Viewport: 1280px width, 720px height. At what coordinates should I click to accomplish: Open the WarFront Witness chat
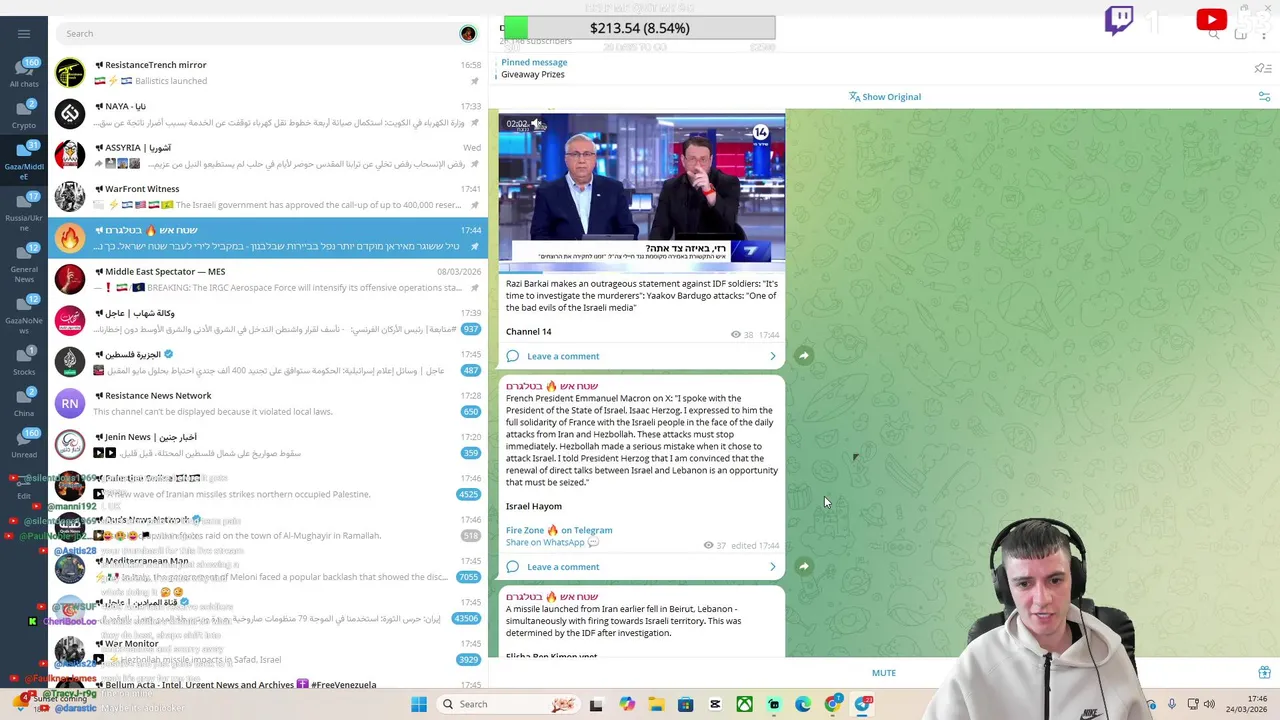pos(268,197)
